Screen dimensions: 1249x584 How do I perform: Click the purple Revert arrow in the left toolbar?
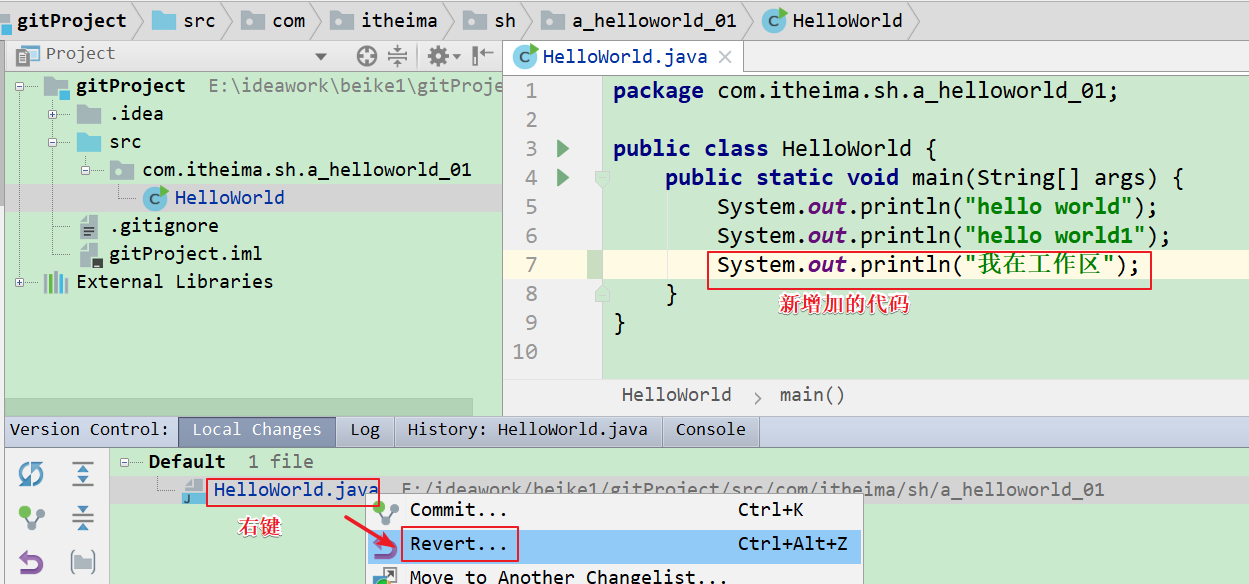31,562
